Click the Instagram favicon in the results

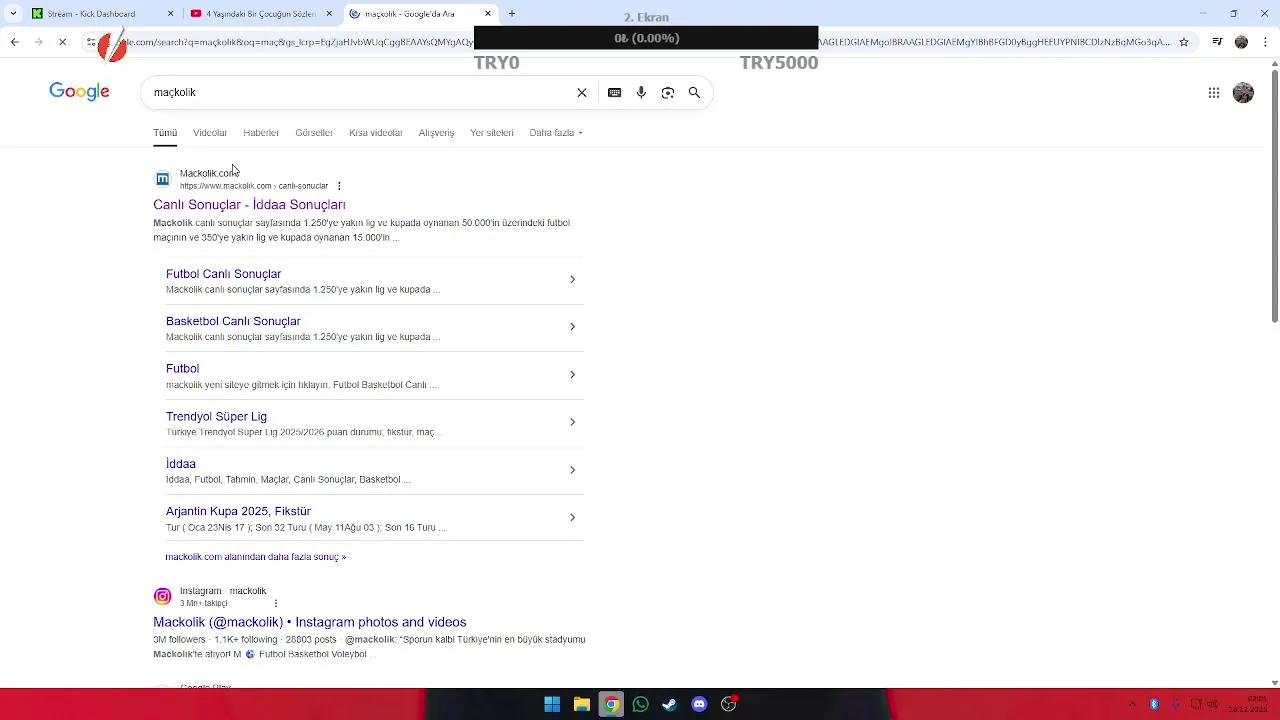(x=162, y=596)
